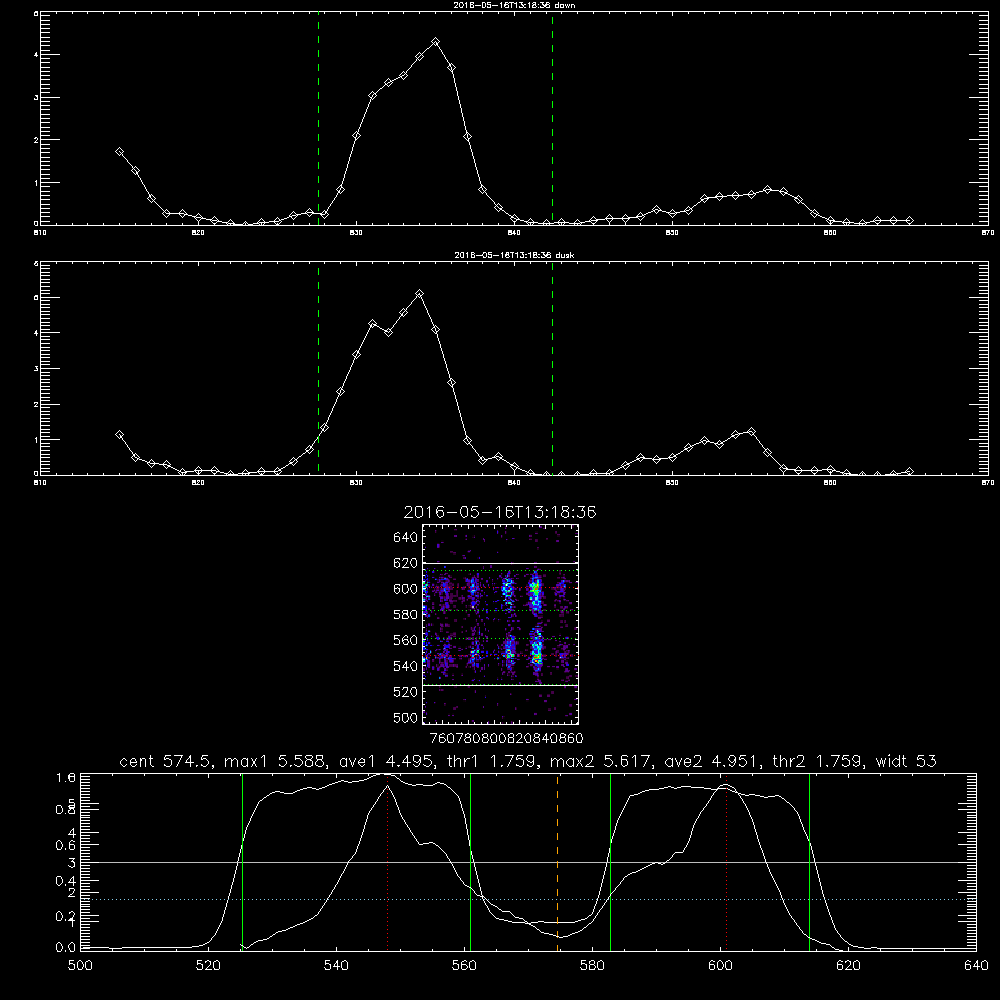Click the first diamond data point of the dusk curve

click(119, 435)
